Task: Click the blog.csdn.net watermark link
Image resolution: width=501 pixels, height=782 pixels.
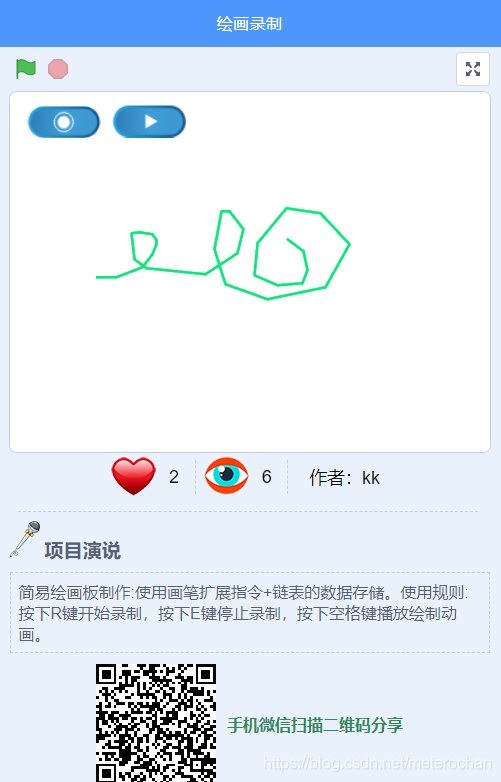Action: point(378,764)
